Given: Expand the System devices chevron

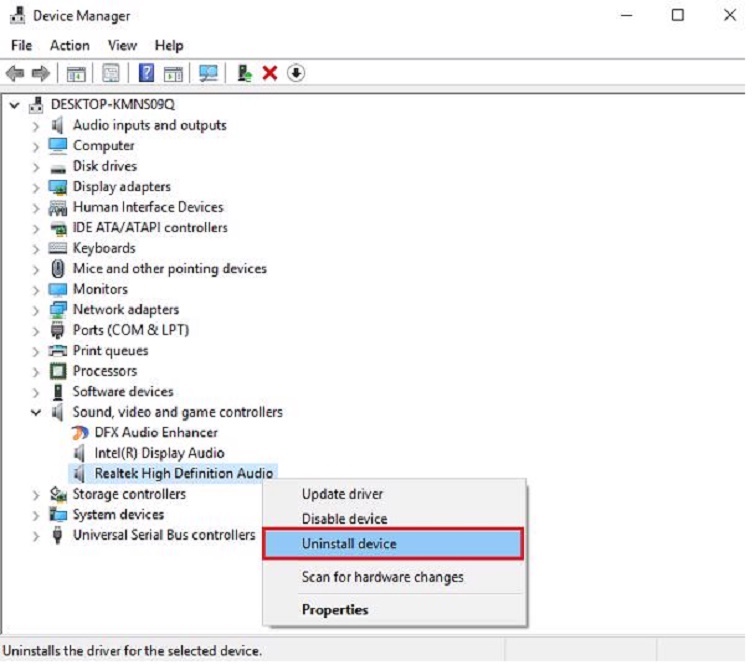Looking at the screenshot, I should pyautogui.click(x=36, y=516).
